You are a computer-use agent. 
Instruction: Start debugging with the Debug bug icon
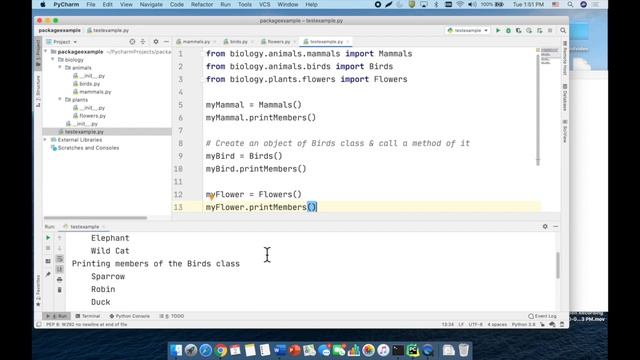pos(508,31)
